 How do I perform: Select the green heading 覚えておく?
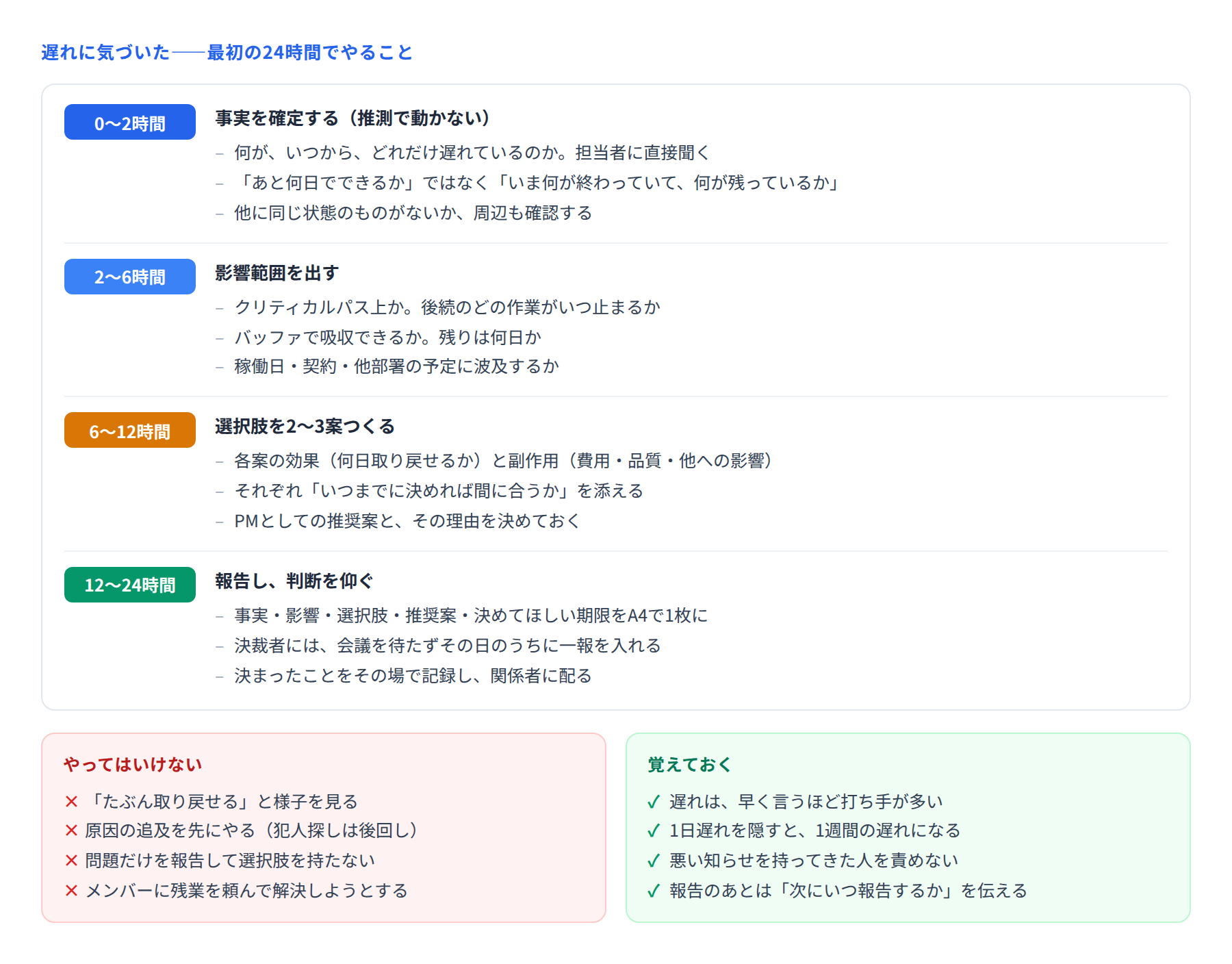[x=690, y=765]
